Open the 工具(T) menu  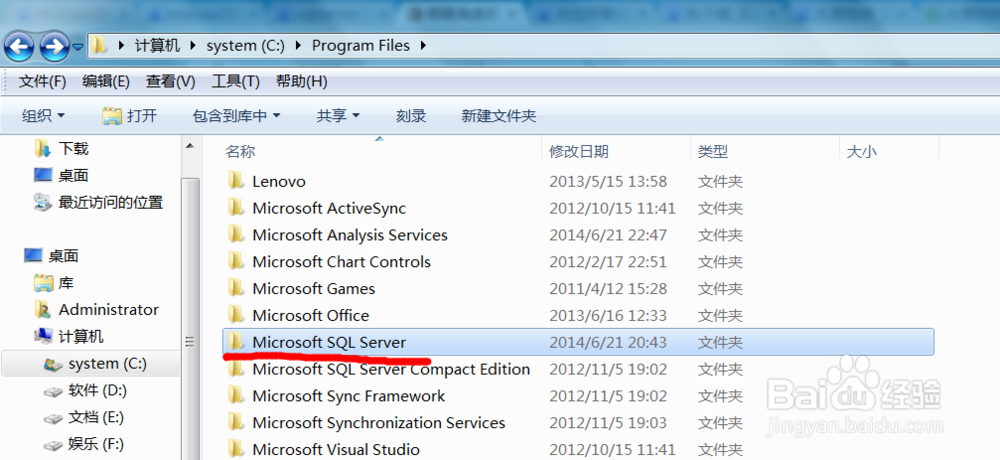click(x=235, y=82)
